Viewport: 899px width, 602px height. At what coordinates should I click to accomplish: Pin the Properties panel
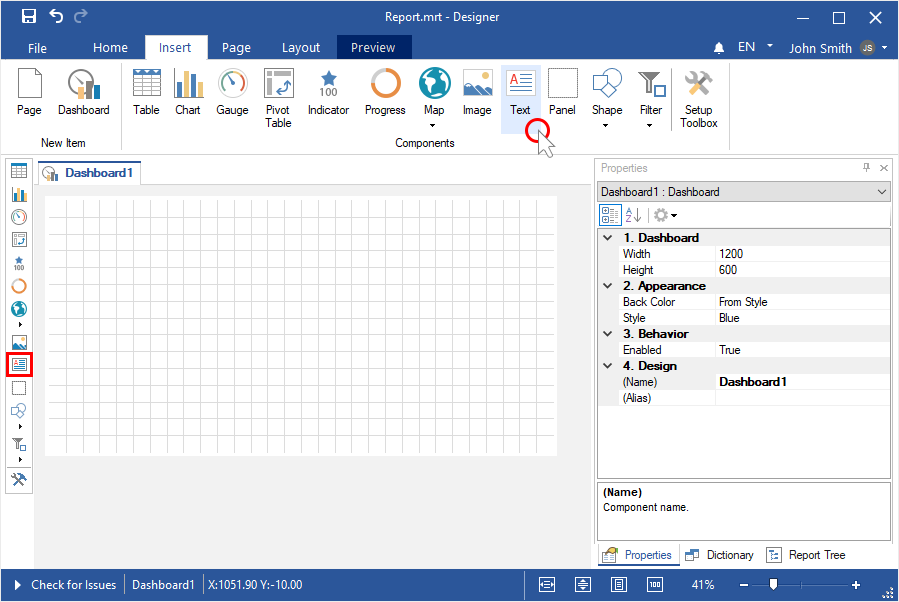(x=866, y=168)
